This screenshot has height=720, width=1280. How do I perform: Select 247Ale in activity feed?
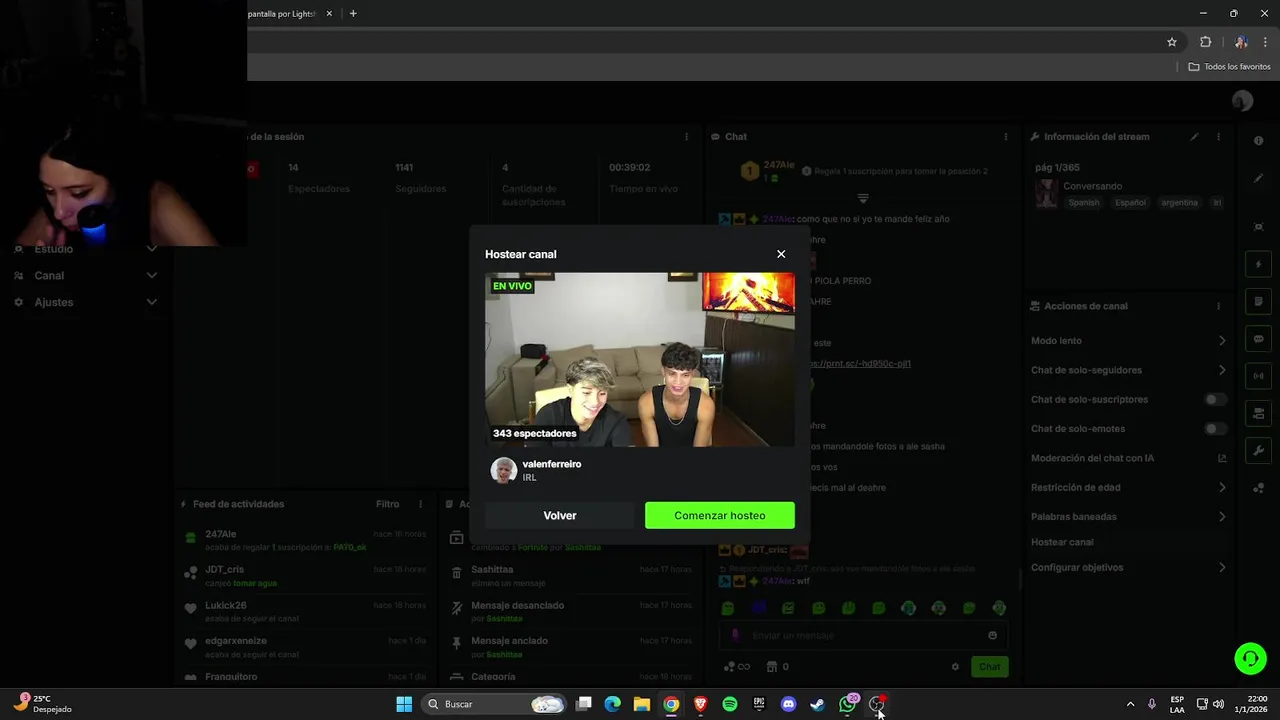coord(221,534)
